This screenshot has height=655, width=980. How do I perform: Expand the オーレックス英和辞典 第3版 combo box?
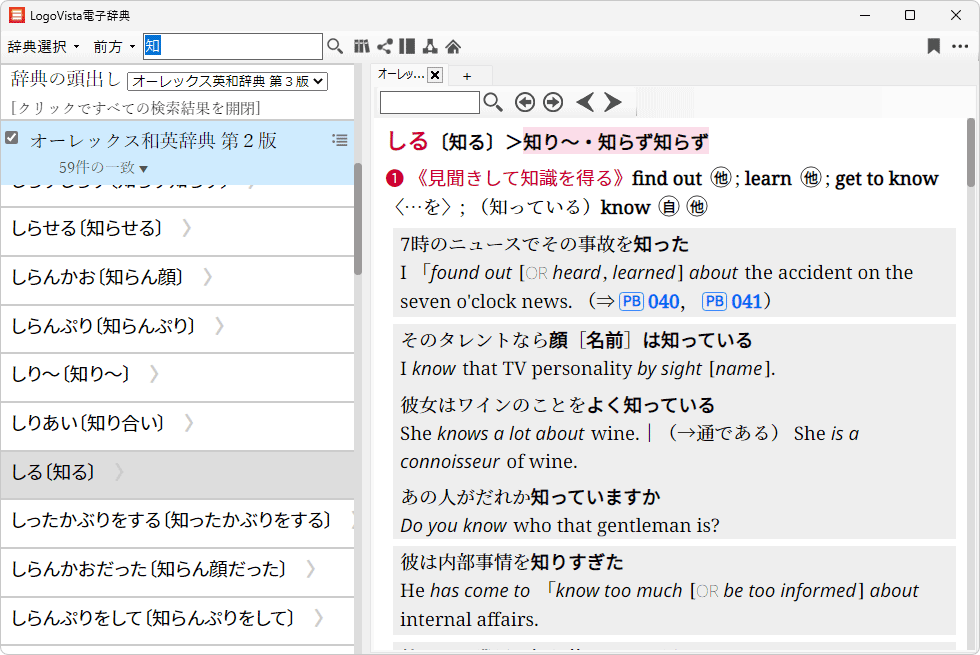pos(228,81)
